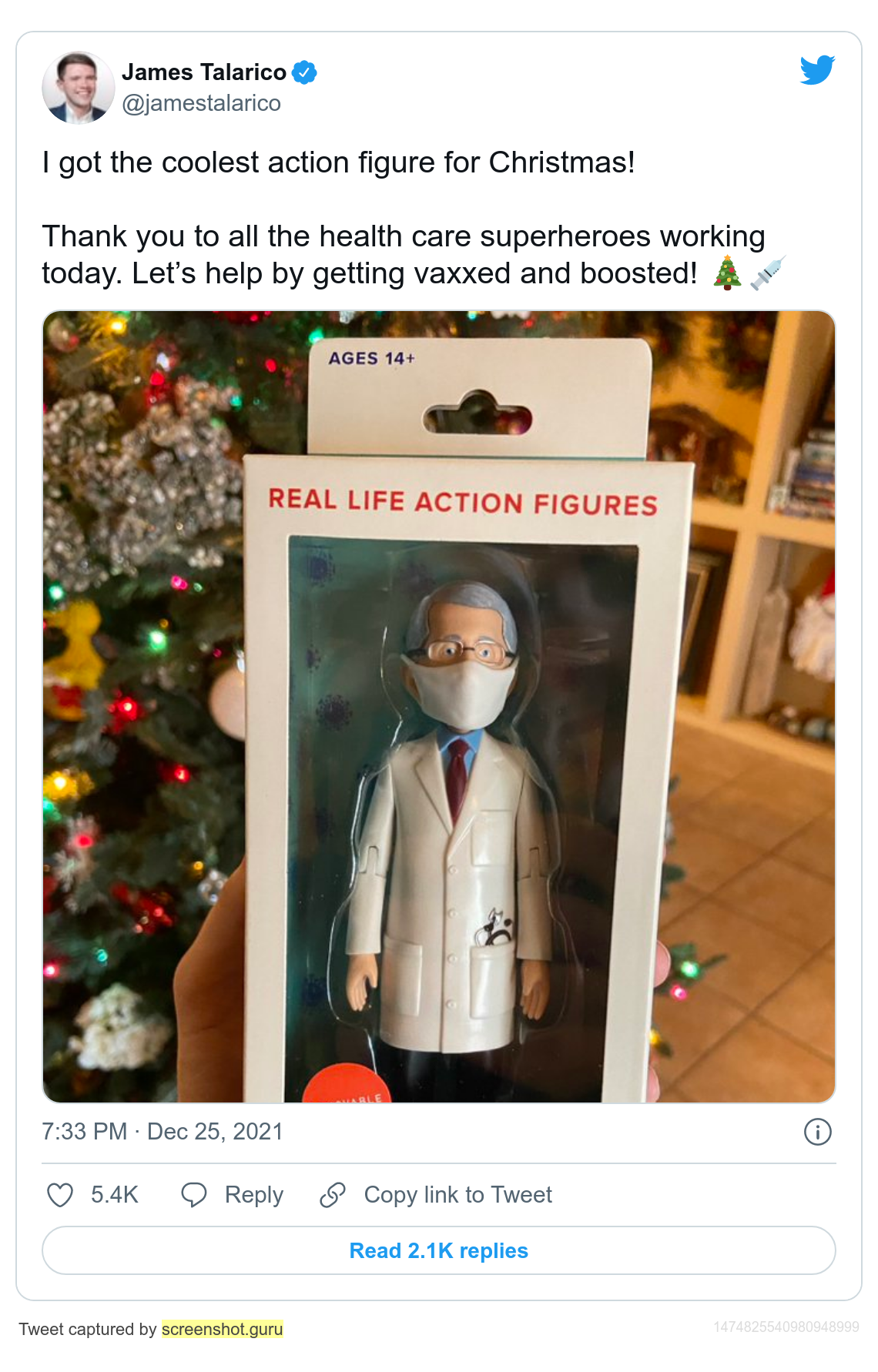The height and width of the screenshot is (1372, 878).
Task: Click the Reply label
Action: point(254,1195)
